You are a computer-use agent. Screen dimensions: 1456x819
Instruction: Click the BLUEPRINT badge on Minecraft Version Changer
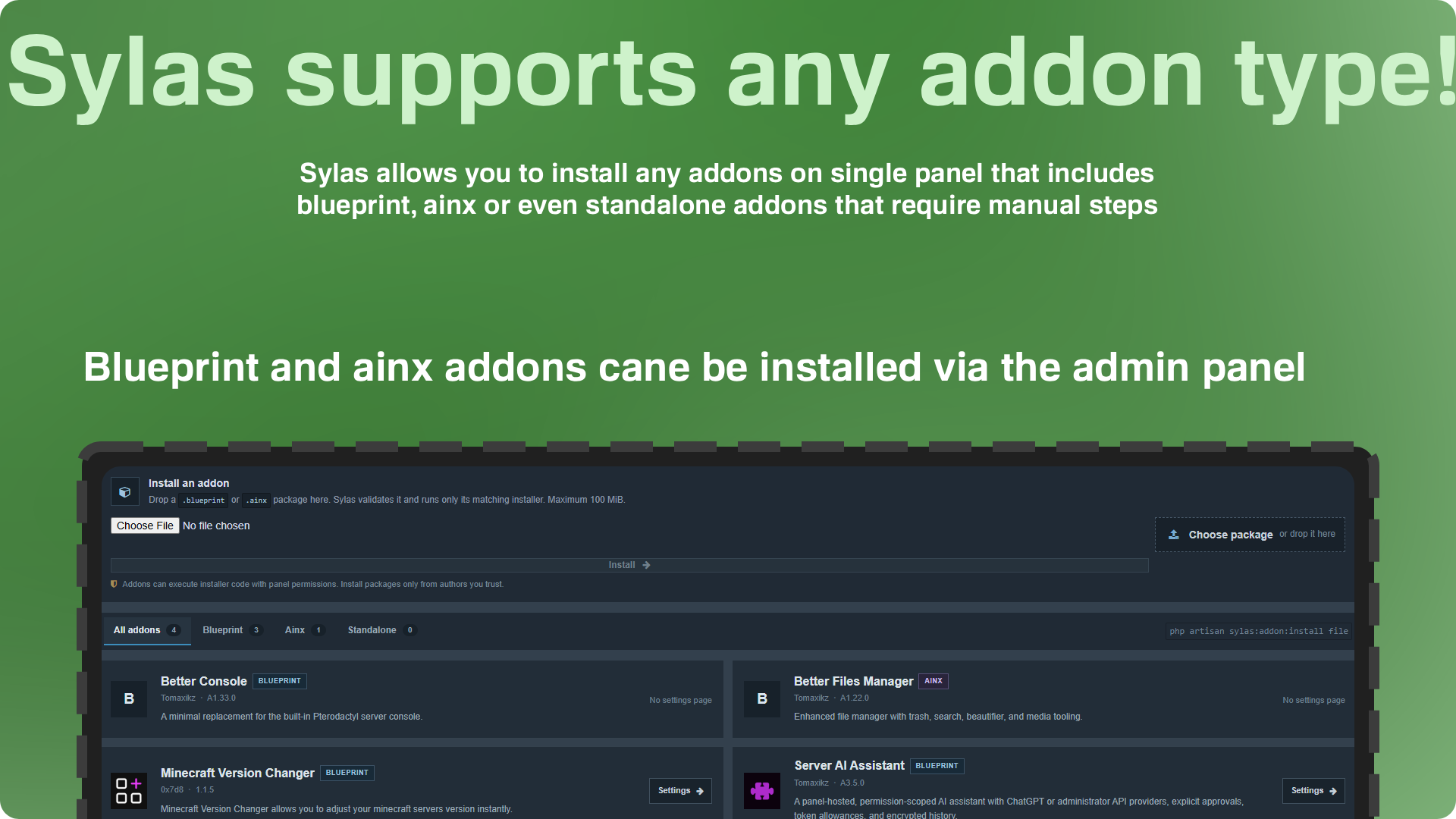347,773
